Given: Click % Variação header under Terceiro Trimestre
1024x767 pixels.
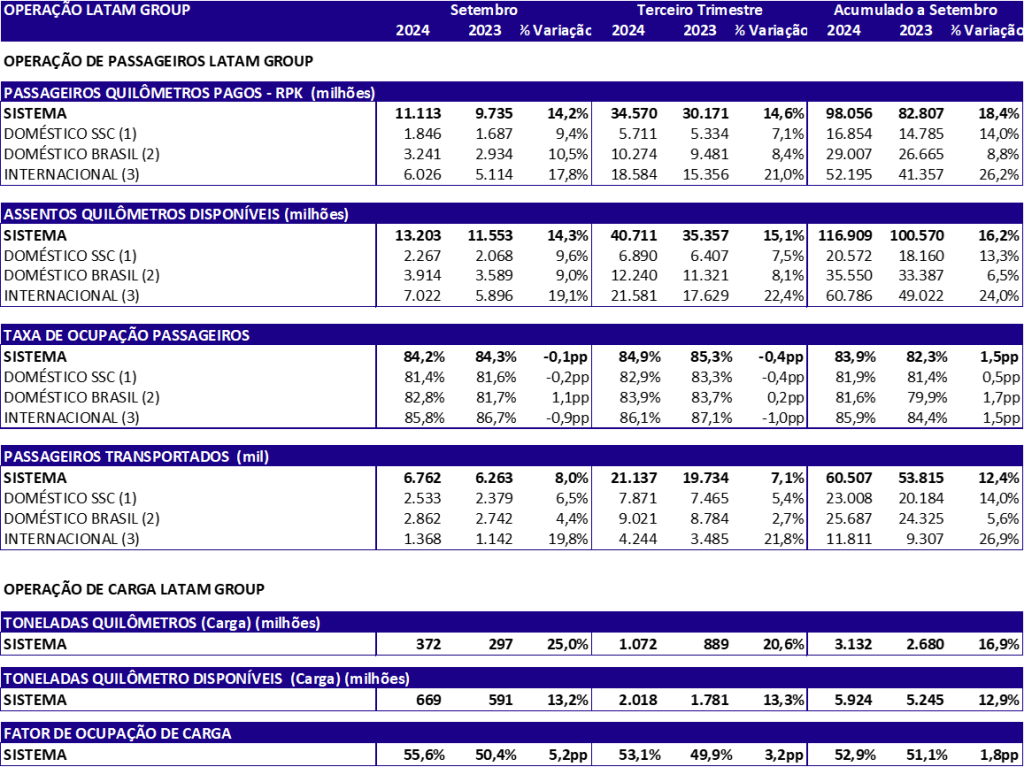Looking at the screenshot, I should [x=770, y=30].
